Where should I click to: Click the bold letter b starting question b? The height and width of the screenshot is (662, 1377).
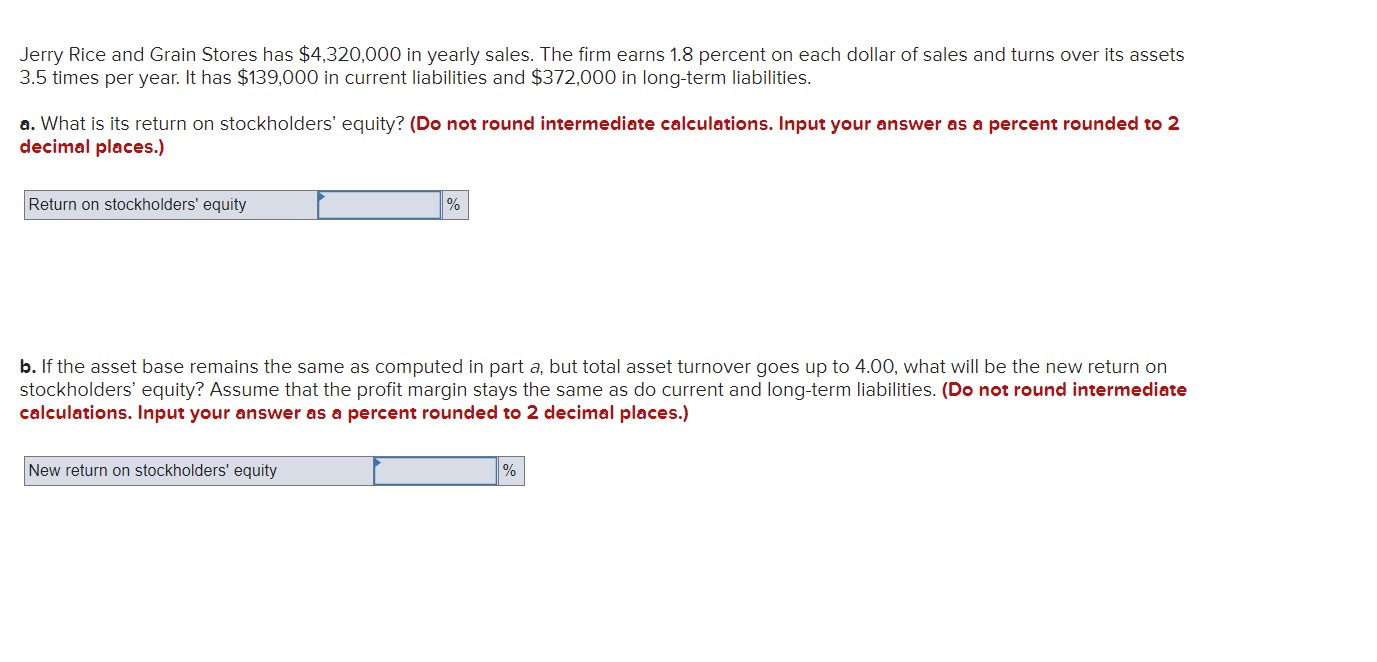point(24,366)
